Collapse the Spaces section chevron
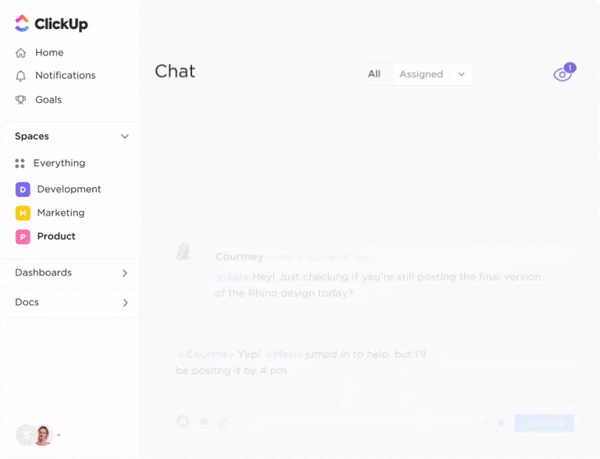The image size is (600, 459). coord(125,136)
